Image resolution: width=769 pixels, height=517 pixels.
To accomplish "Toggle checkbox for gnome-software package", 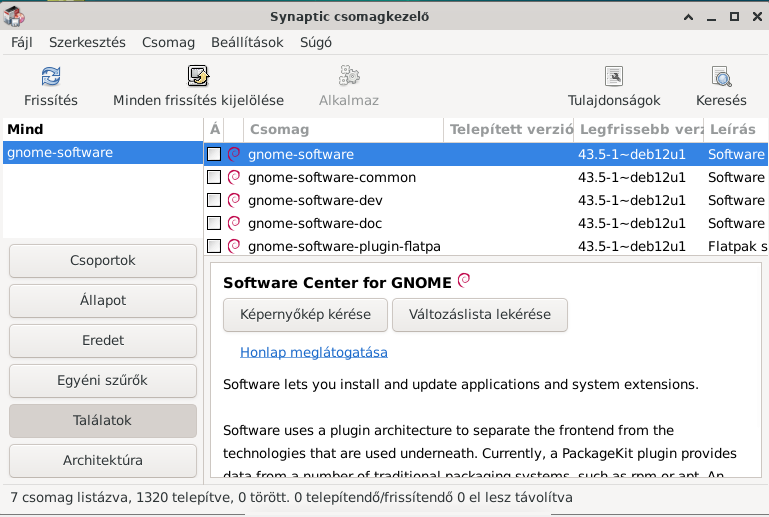I will (214, 154).
